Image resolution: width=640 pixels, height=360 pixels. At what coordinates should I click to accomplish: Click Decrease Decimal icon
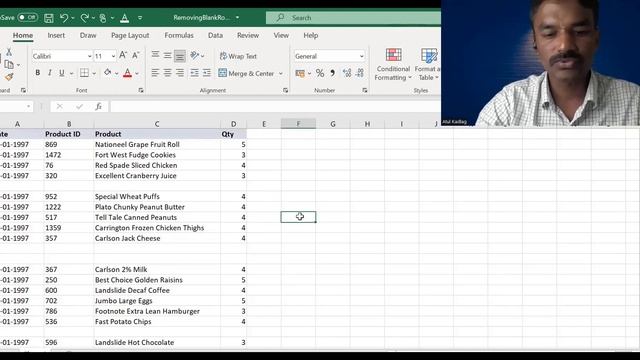[x=360, y=73]
